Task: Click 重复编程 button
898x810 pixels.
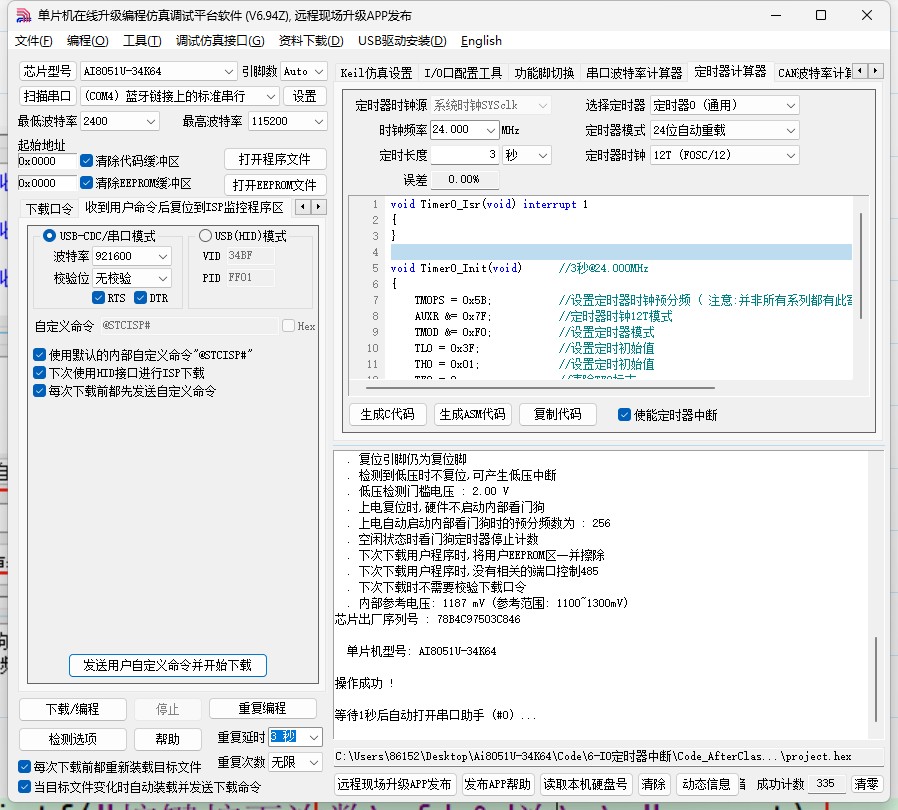Action: [262, 709]
